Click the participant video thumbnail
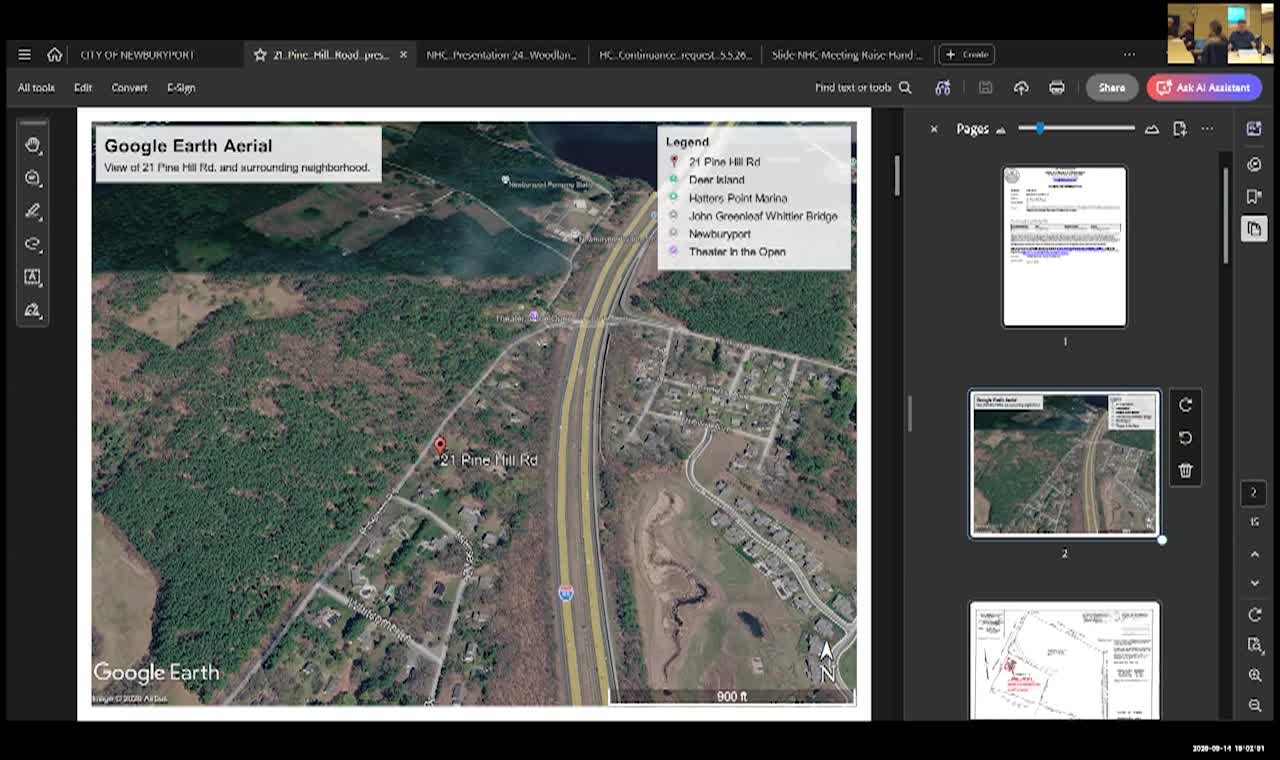The width and height of the screenshot is (1280, 760). pyautogui.click(x=1220, y=34)
